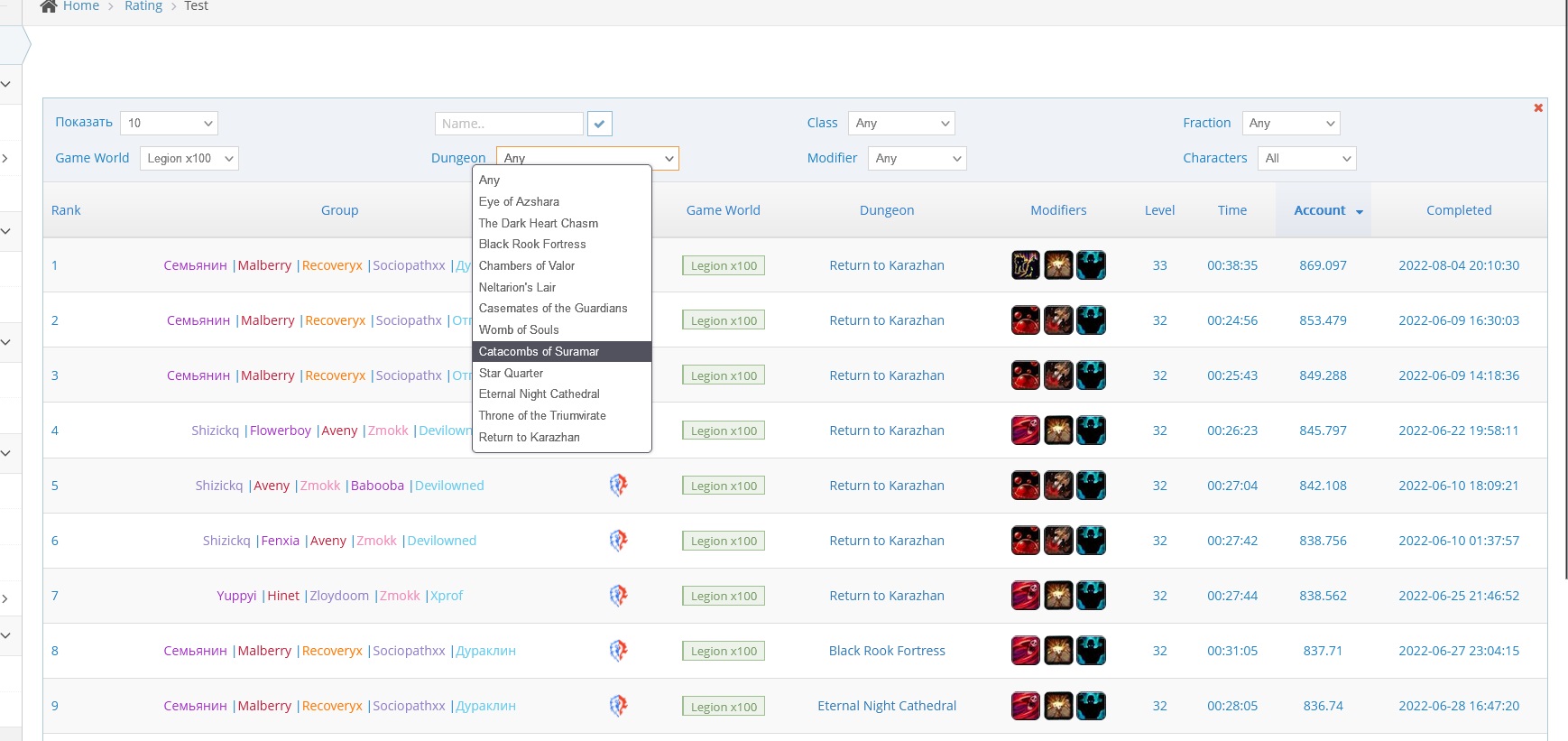This screenshot has height=741, width=1568.
Task: Click the faction emblem icon in rank 7 row
Action: [618, 596]
